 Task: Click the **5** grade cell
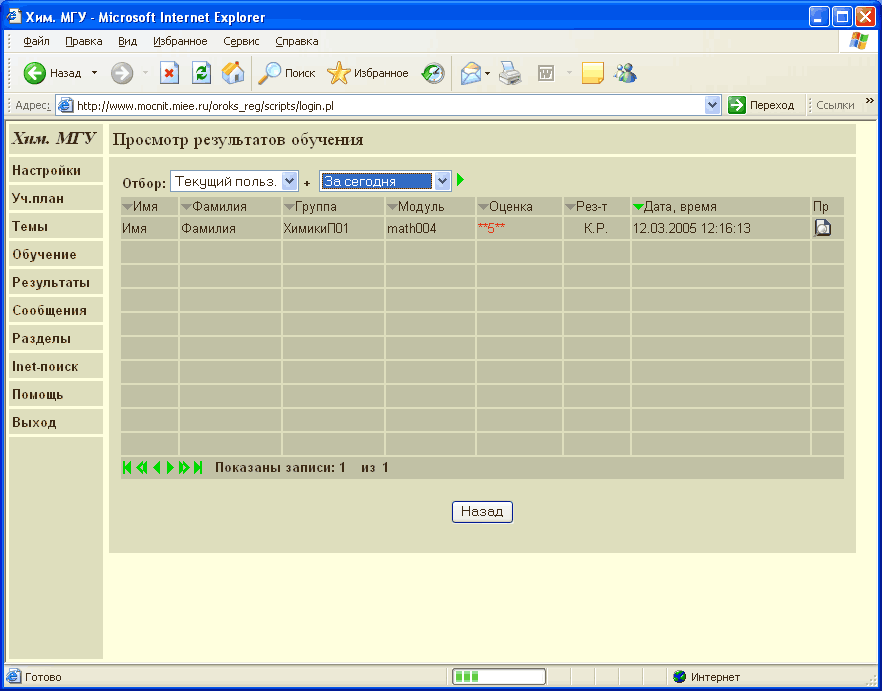519,228
